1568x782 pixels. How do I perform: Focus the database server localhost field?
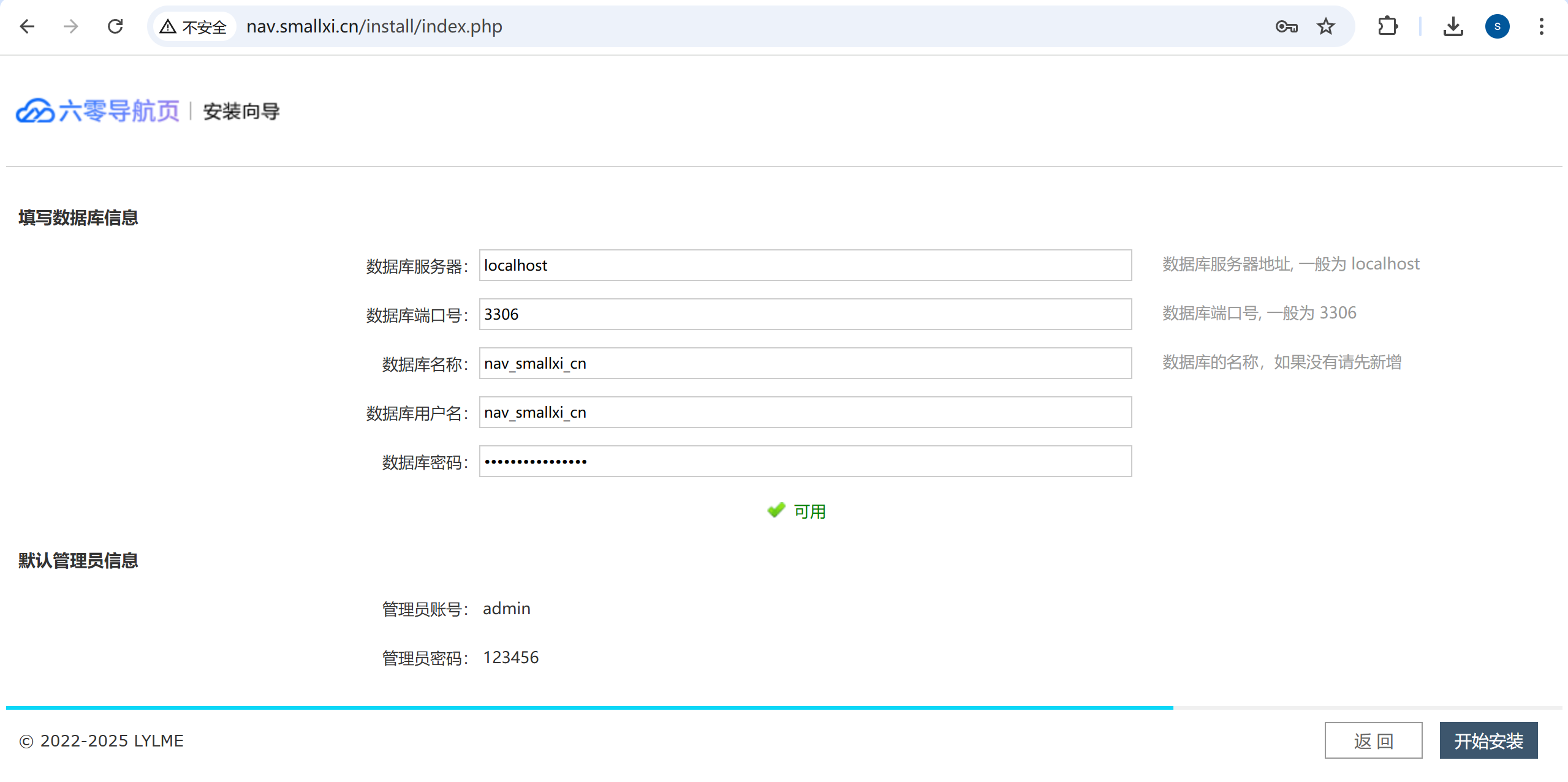pyautogui.click(x=805, y=265)
